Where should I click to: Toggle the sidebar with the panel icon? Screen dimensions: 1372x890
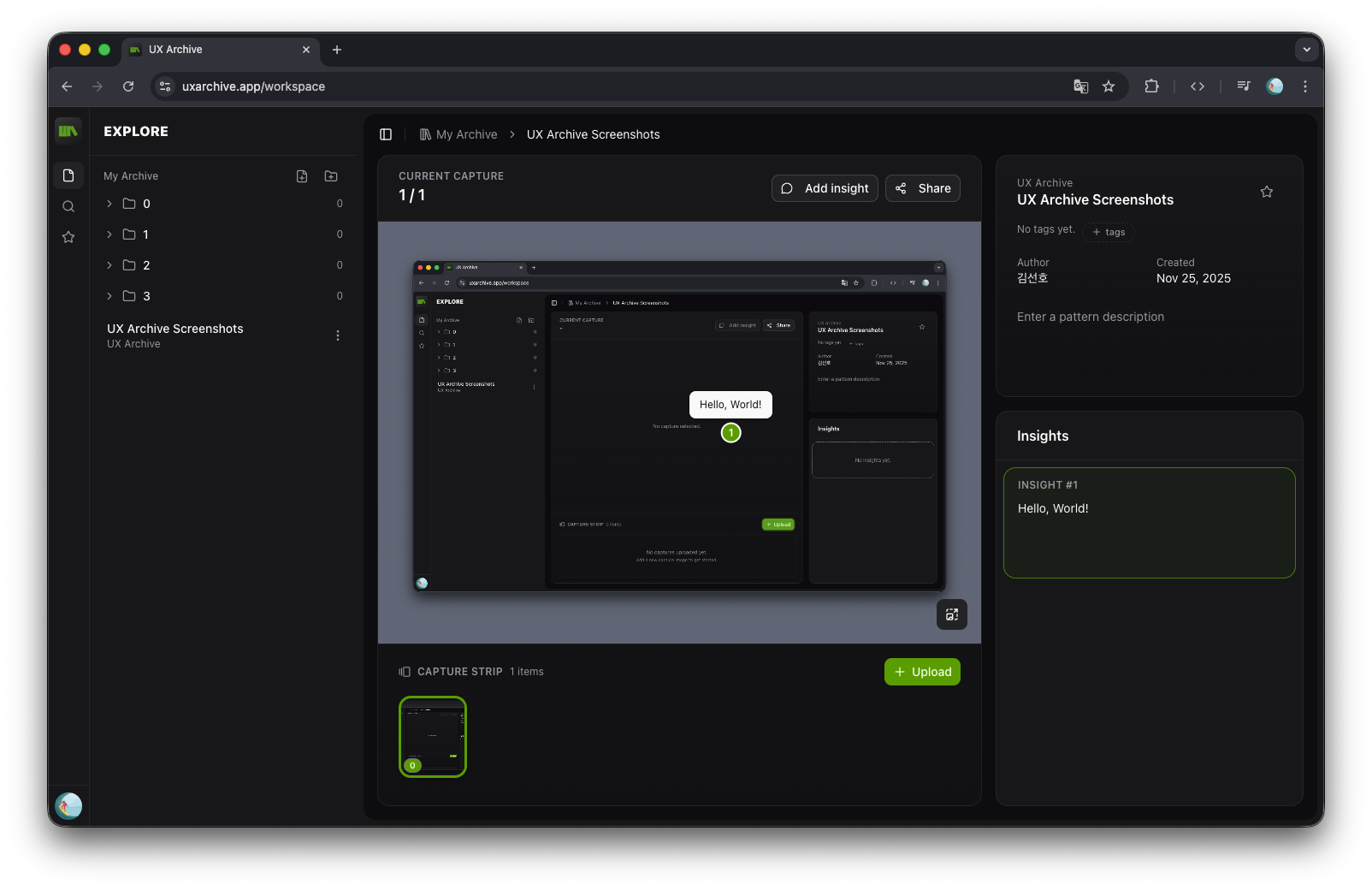pyautogui.click(x=386, y=134)
